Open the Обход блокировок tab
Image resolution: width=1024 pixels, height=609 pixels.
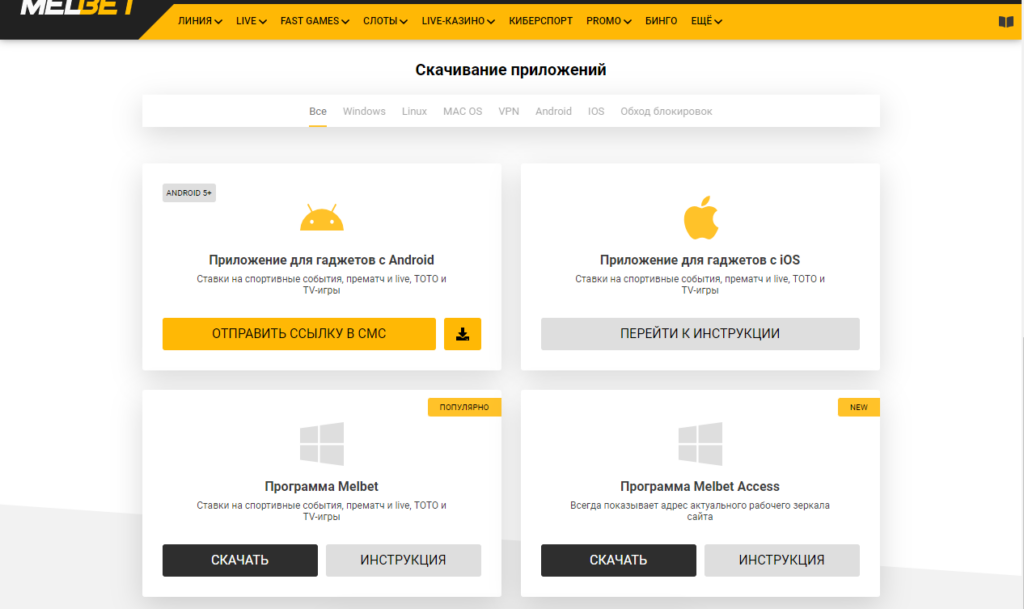pyautogui.click(x=666, y=112)
